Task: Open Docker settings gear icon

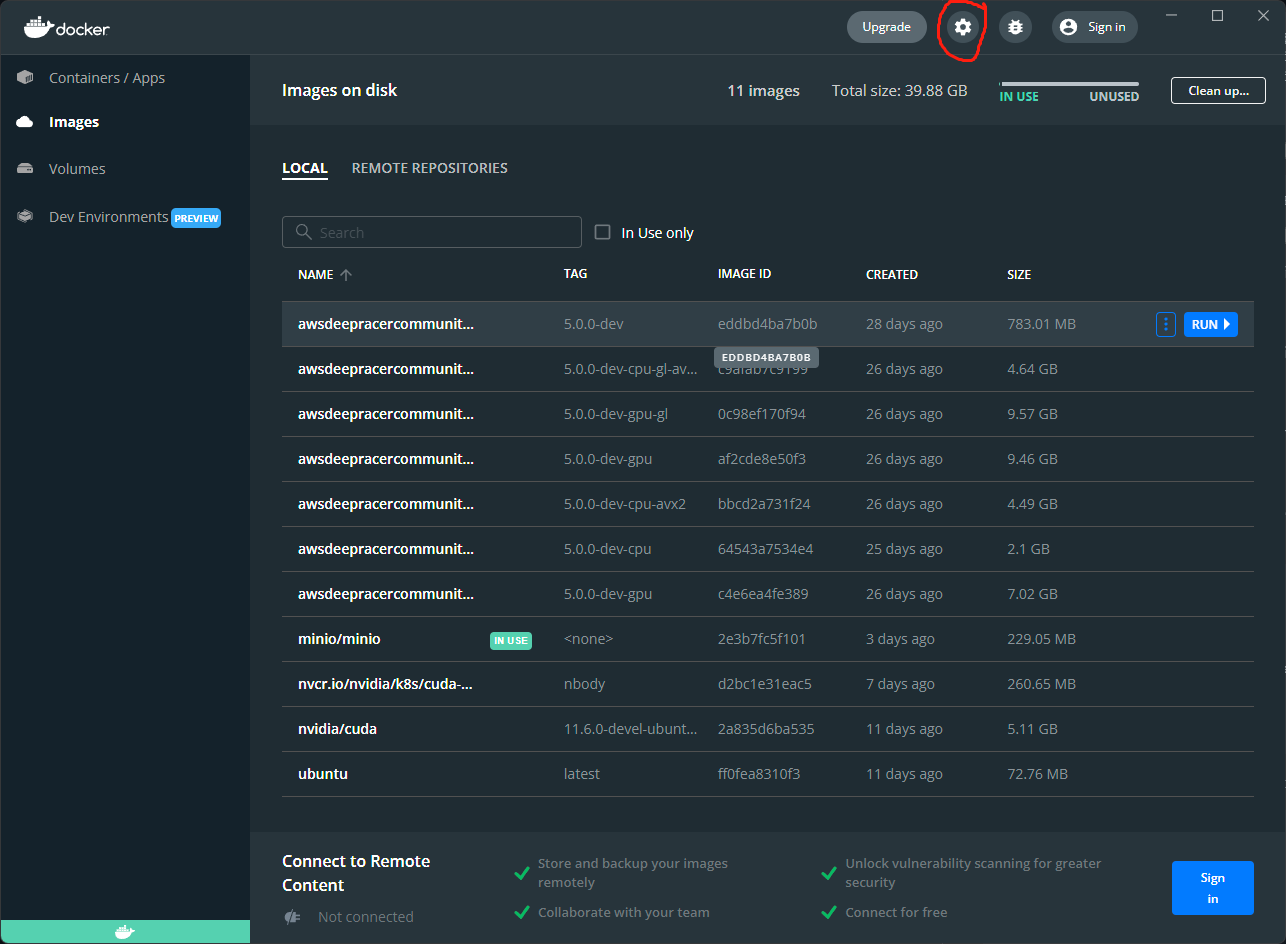Action: point(963,27)
